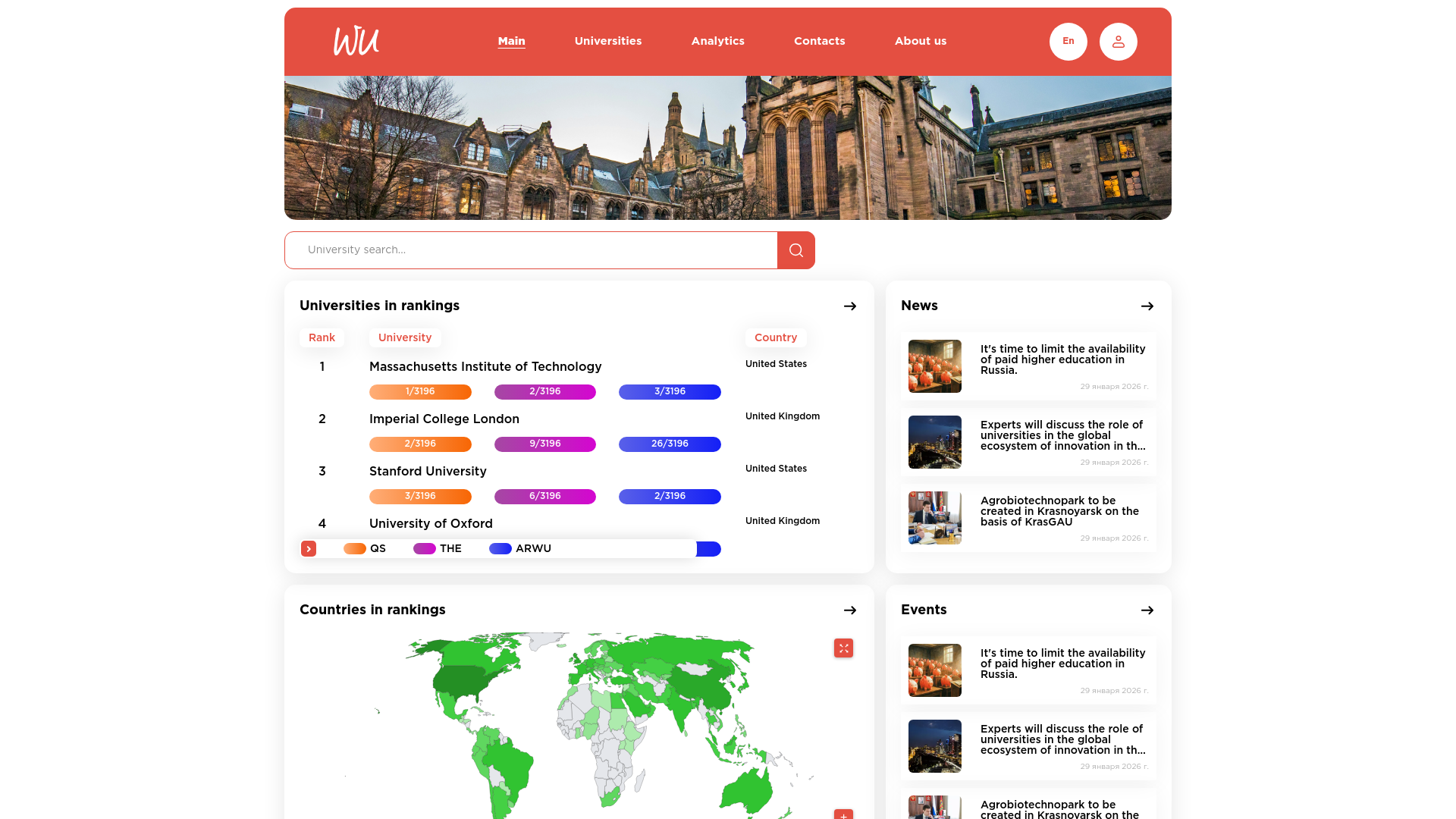This screenshot has height=819, width=1456.
Task: Open the Universities menu item
Action: (x=608, y=41)
